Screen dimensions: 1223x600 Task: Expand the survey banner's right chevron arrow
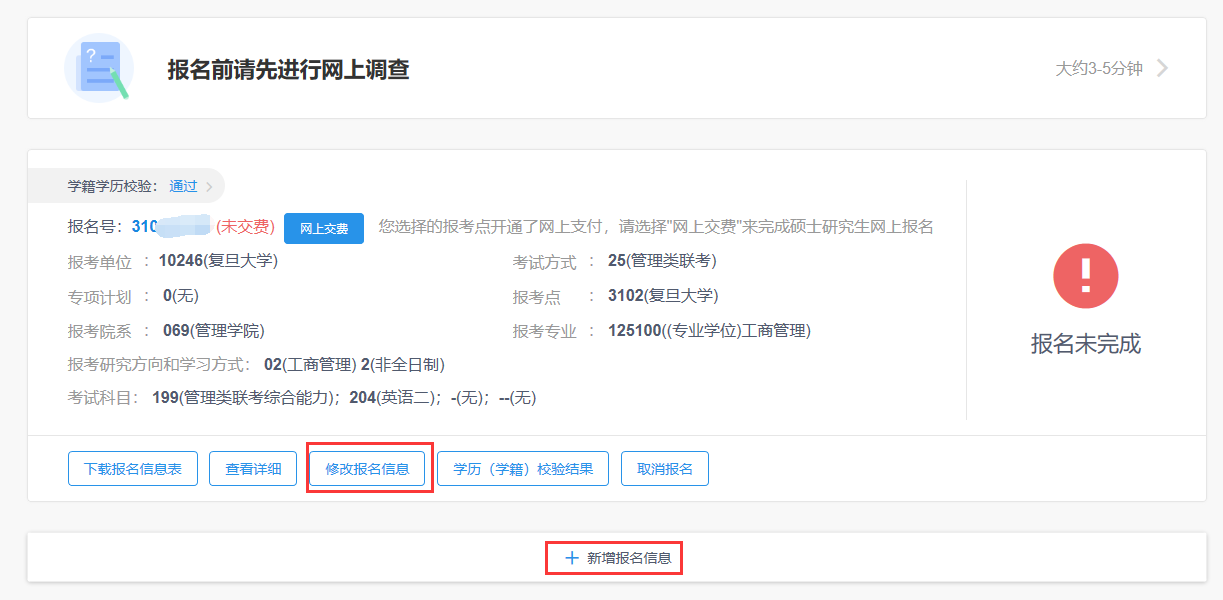coord(1162,68)
